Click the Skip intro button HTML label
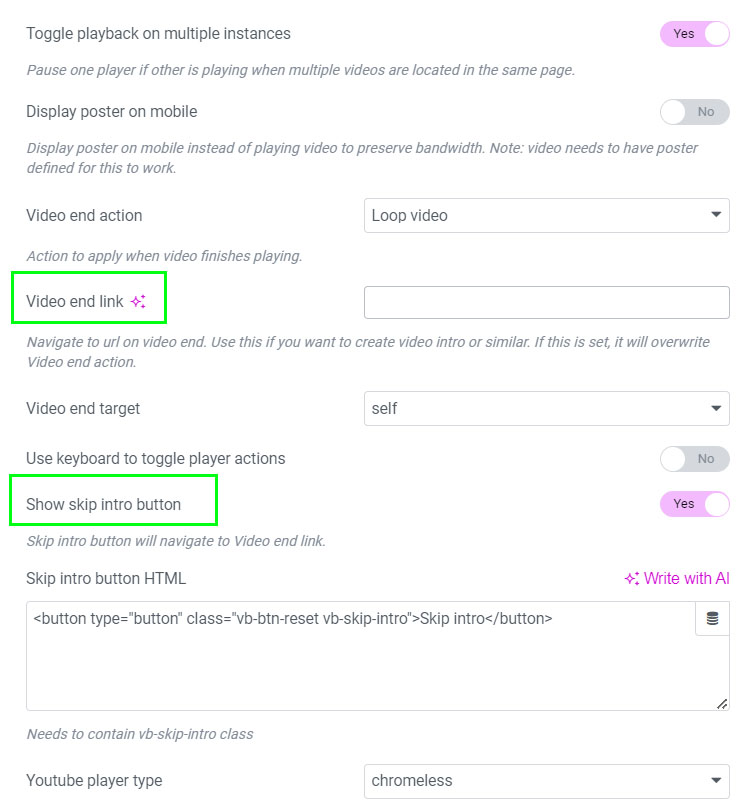This screenshot has height=809, width=755. pyautogui.click(x=106, y=579)
